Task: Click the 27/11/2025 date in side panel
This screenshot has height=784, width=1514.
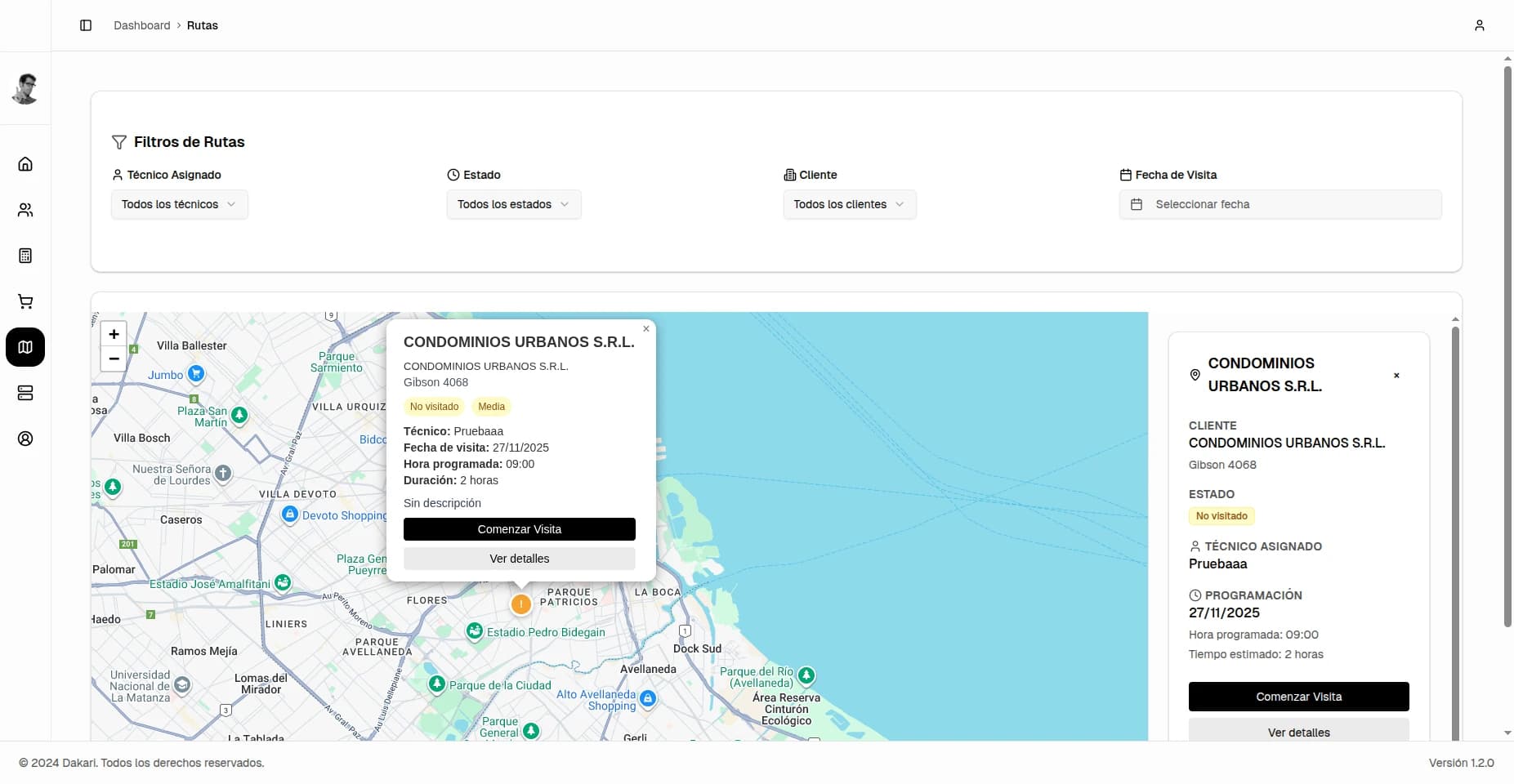Action: point(1224,612)
